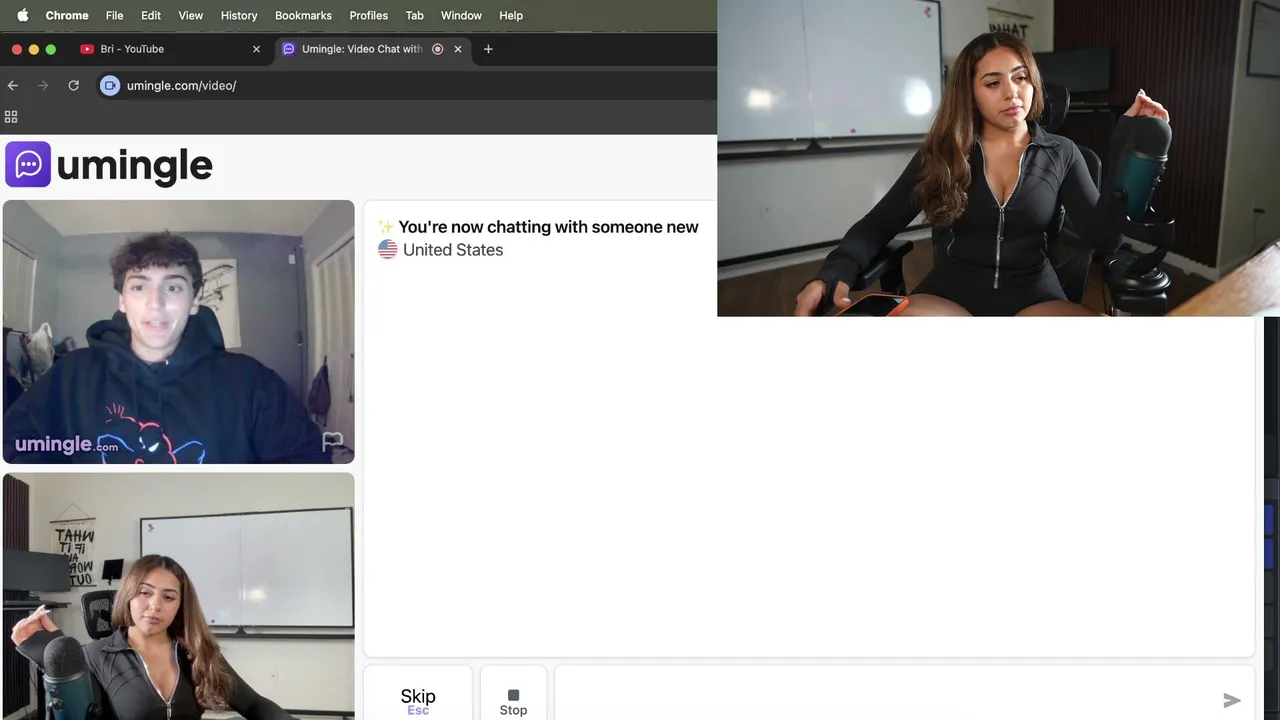Focus the umingle.com/video/ address bar
This screenshot has height=720, width=1280.
pyautogui.click(x=405, y=86)
